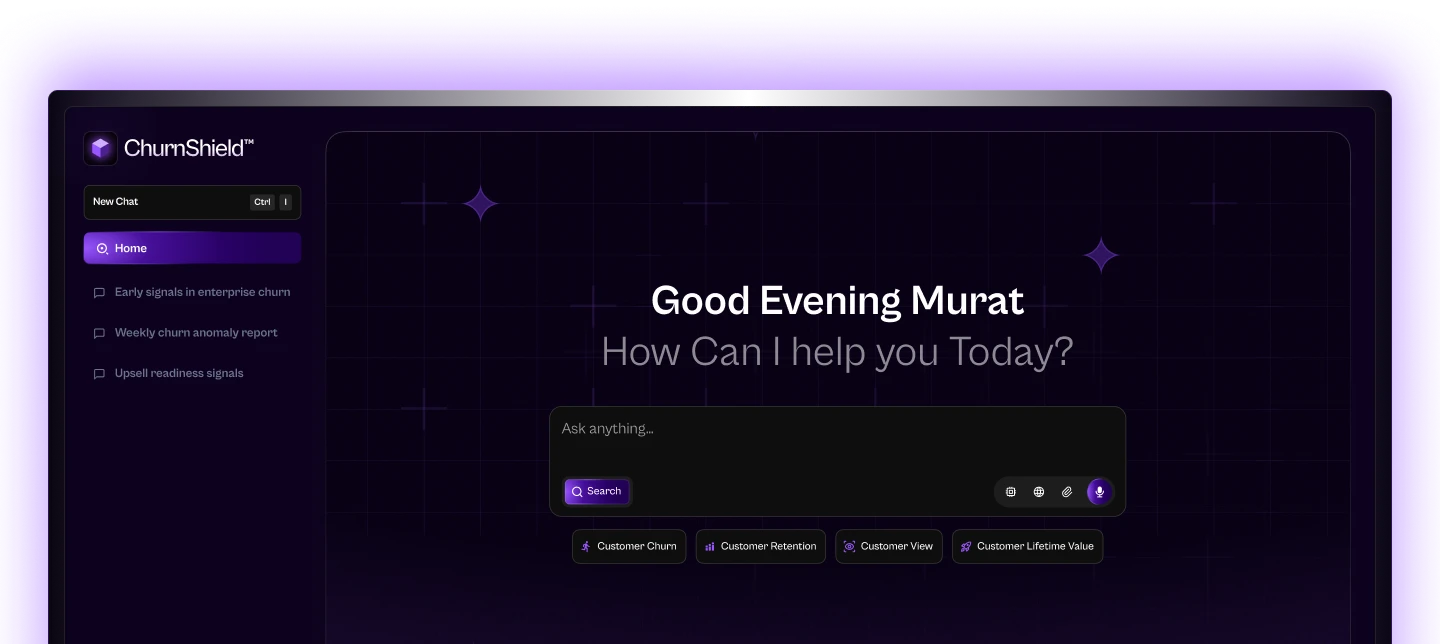Activate the microphone voice input
Image resolution: width=1440 pixels, height=644 pixels.
(1100, 492)
